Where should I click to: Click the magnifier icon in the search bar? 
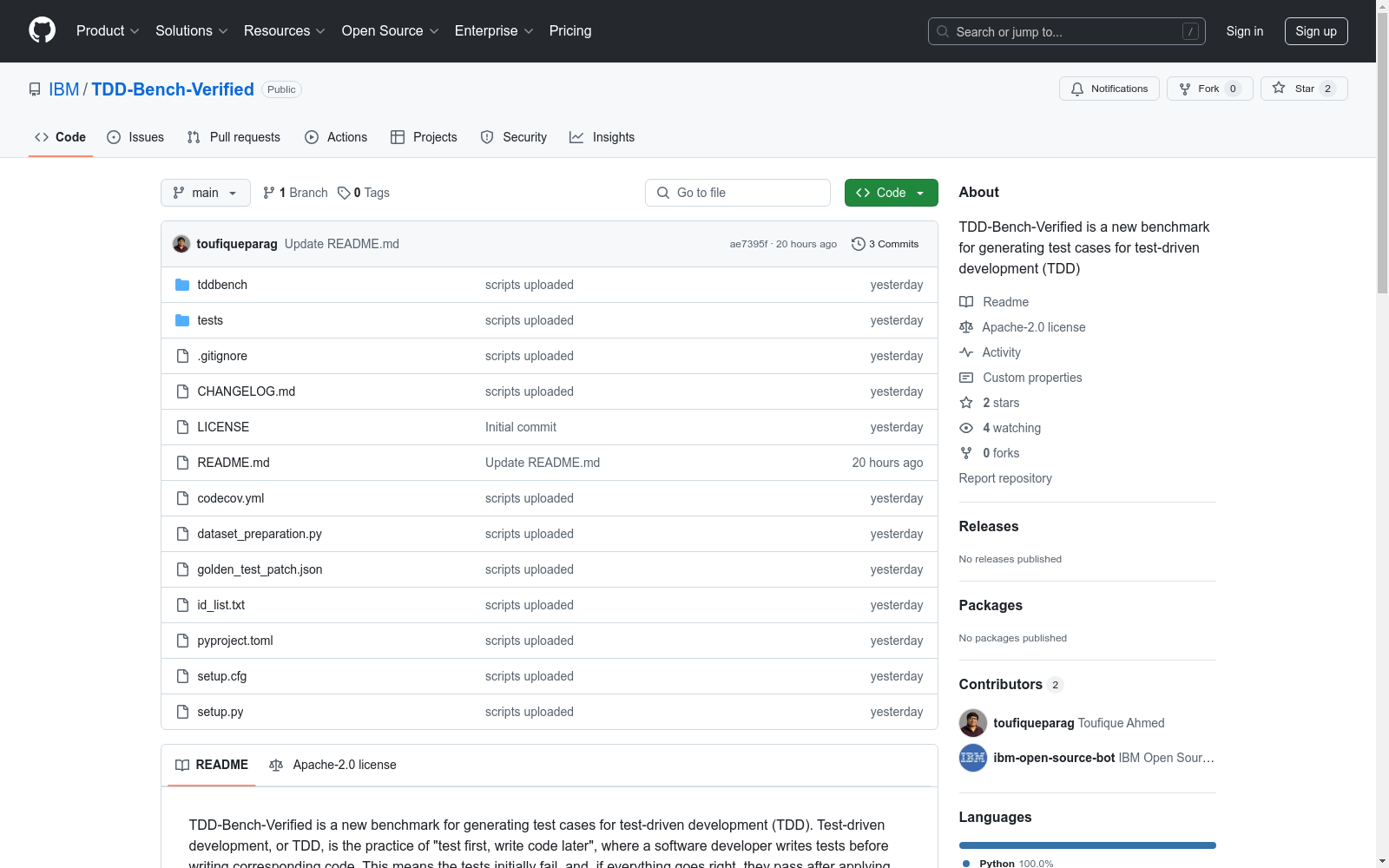pos(943,31)
